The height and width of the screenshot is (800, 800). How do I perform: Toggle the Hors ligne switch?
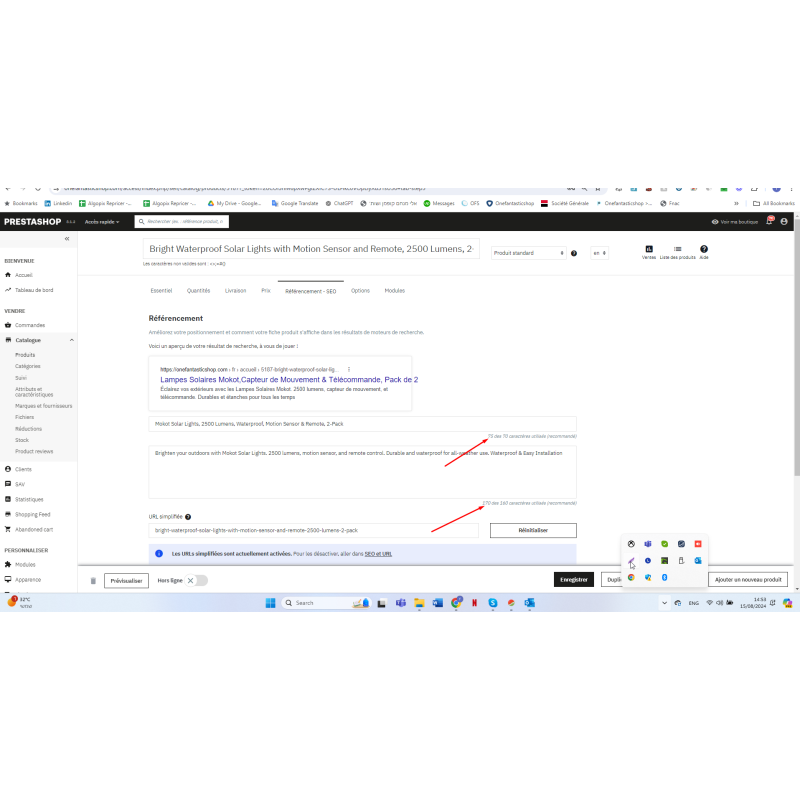click(x=198, y=580)
